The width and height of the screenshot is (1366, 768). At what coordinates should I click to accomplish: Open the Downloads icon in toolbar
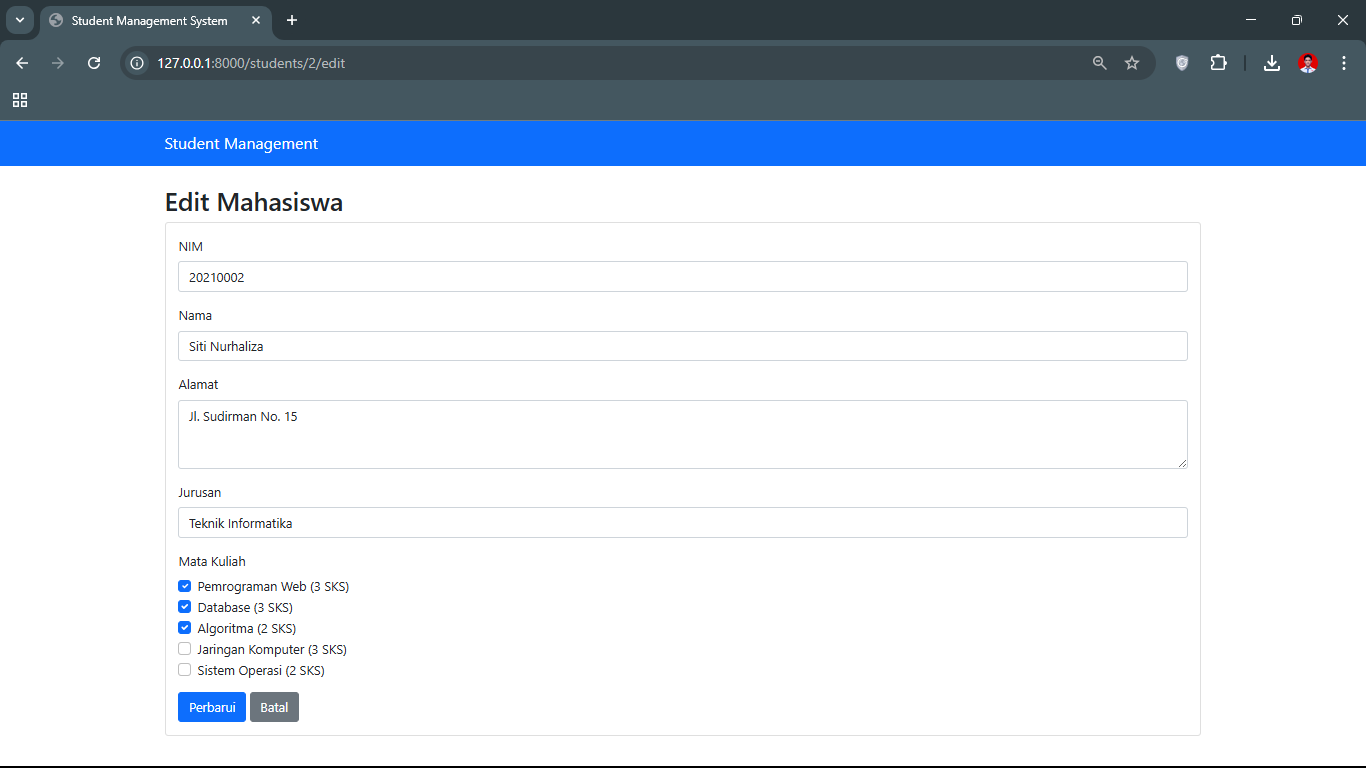(x=1271, y=63)
